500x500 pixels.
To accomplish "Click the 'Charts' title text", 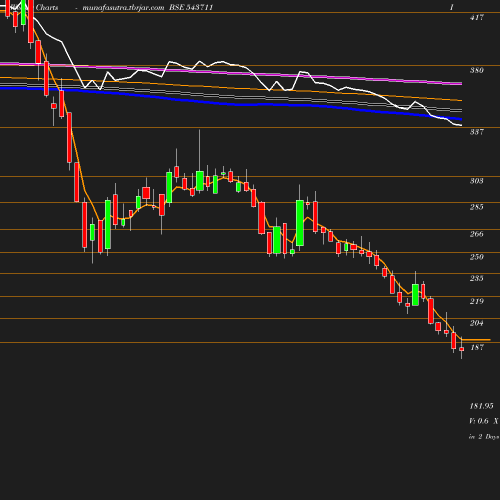I will tap(47, 7).
